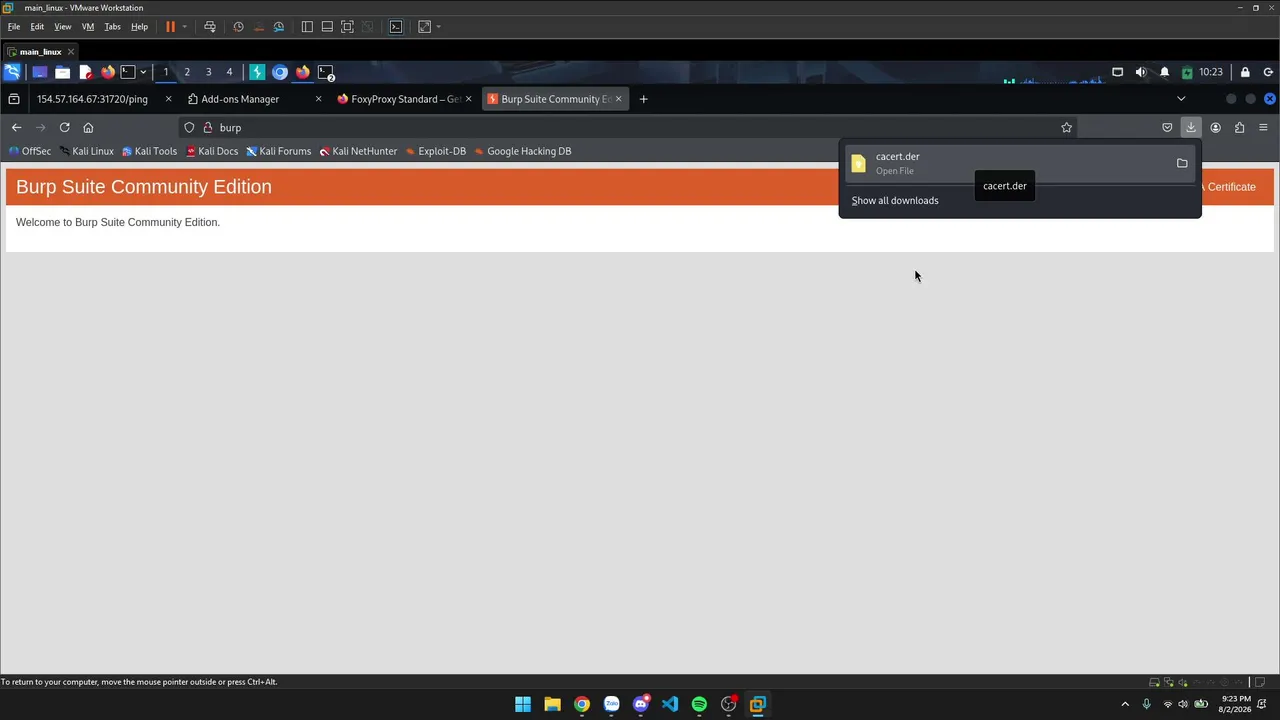Switch to the FoxyProxy Standard tab
This screenshot has height=720, width=1280.
click(x=405, y=99)
